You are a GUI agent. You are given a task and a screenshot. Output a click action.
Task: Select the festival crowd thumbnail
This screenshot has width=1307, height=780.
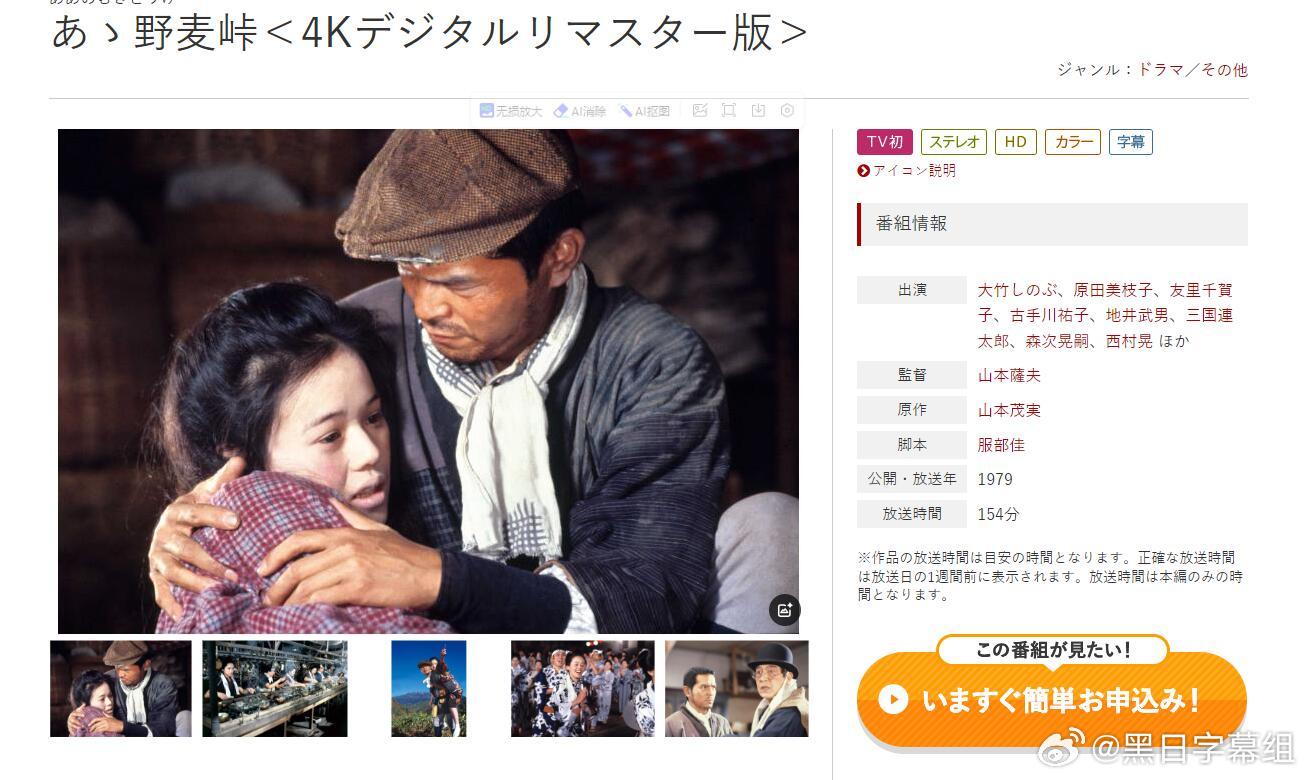[x=583, y=689]
